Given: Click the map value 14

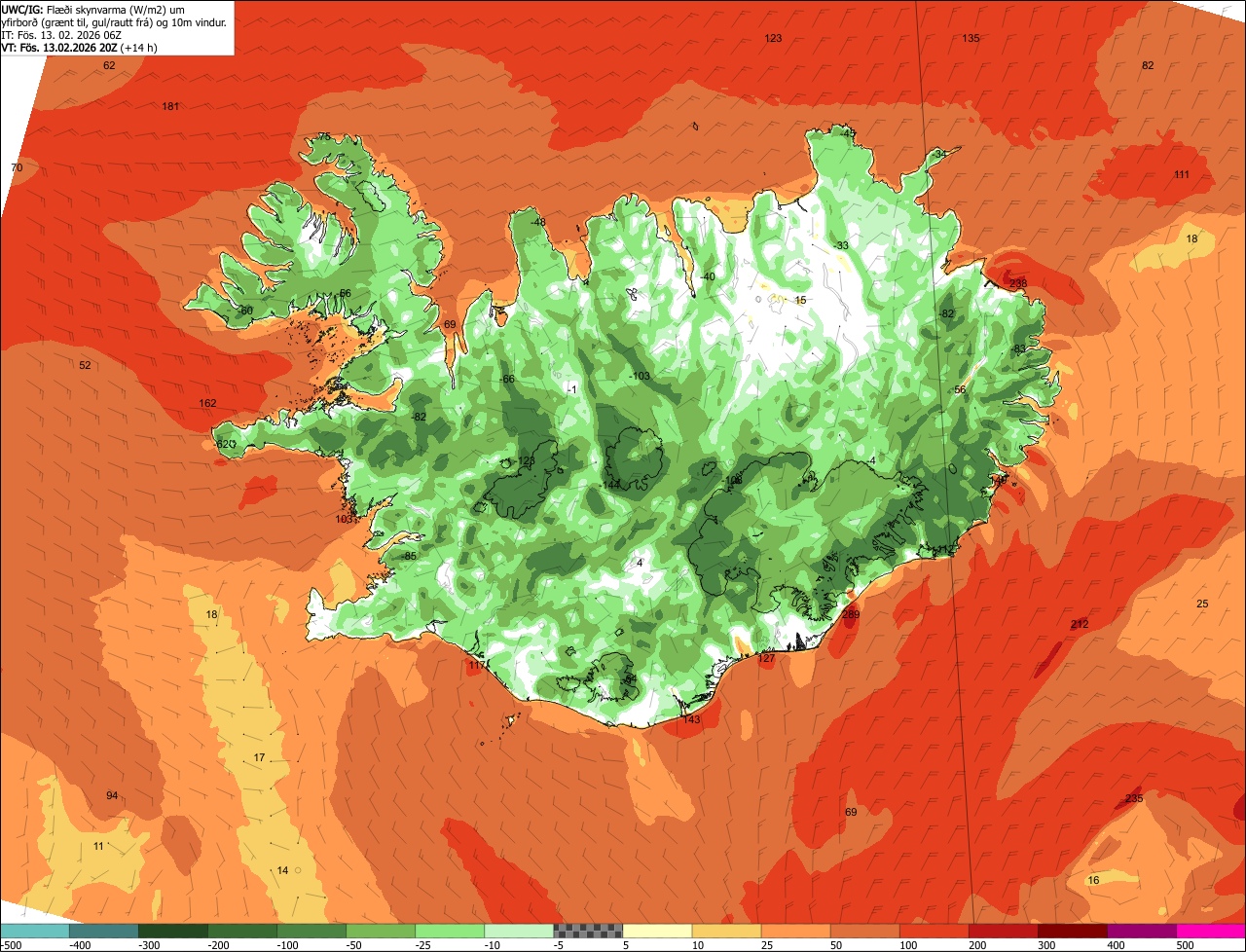Looking at the screenshot, I should 282,870.
